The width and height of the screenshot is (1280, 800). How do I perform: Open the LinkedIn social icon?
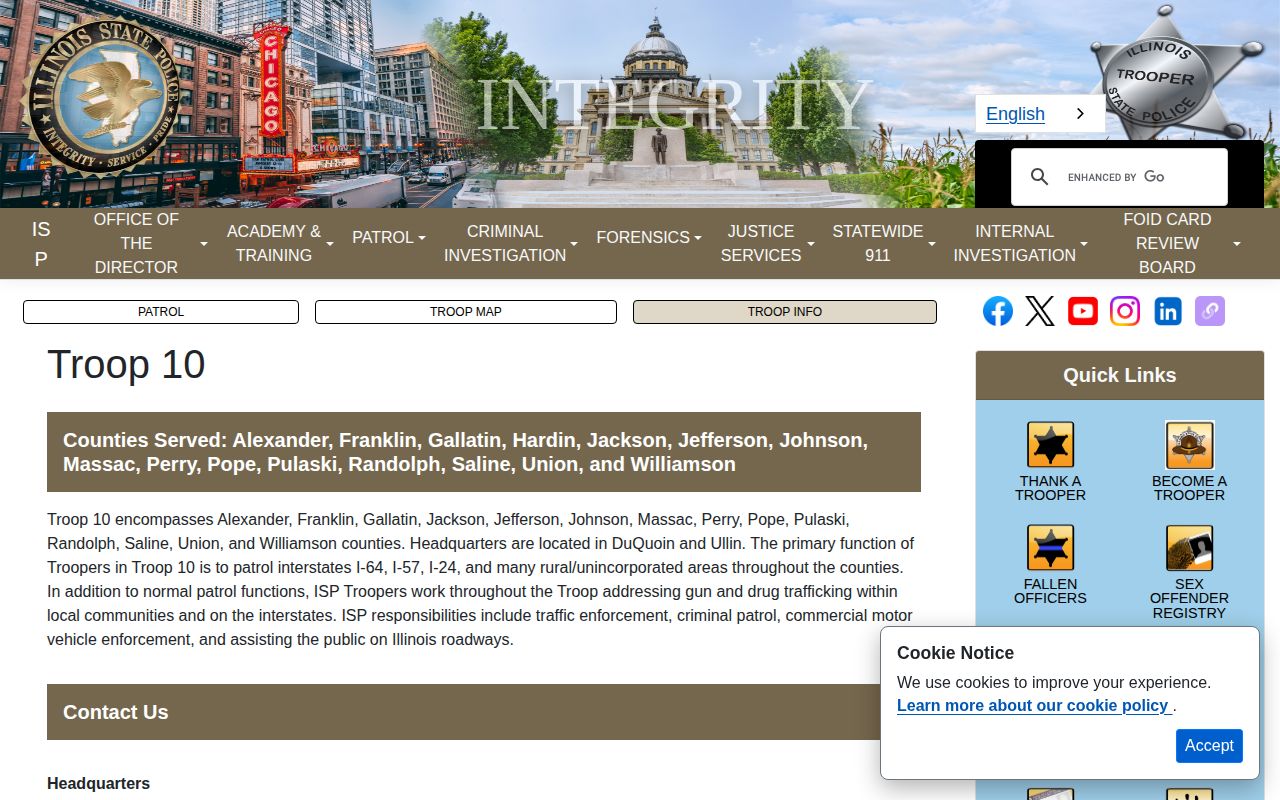coord(1168,311)
